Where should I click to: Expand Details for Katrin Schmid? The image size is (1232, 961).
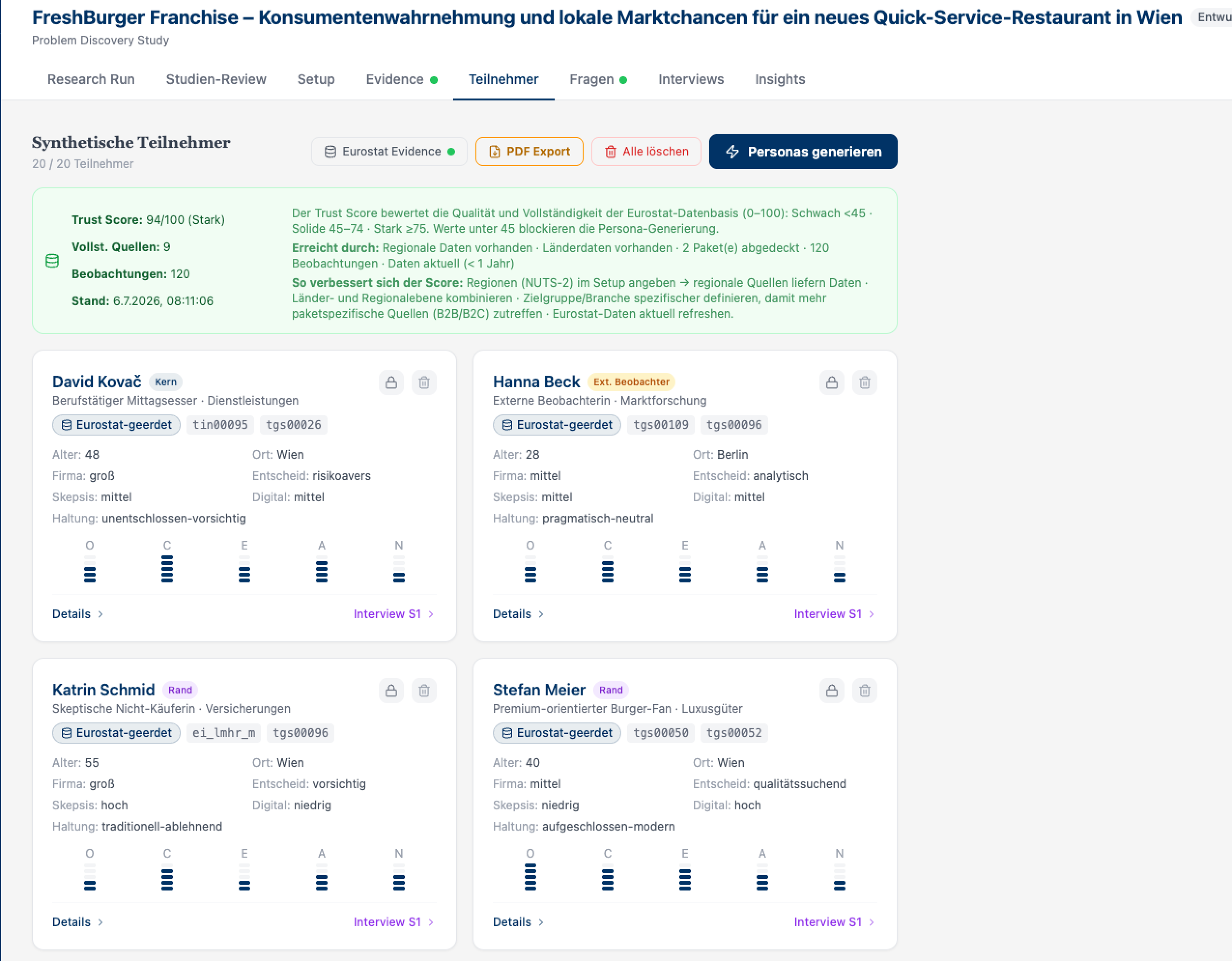(x=78, y=922)
